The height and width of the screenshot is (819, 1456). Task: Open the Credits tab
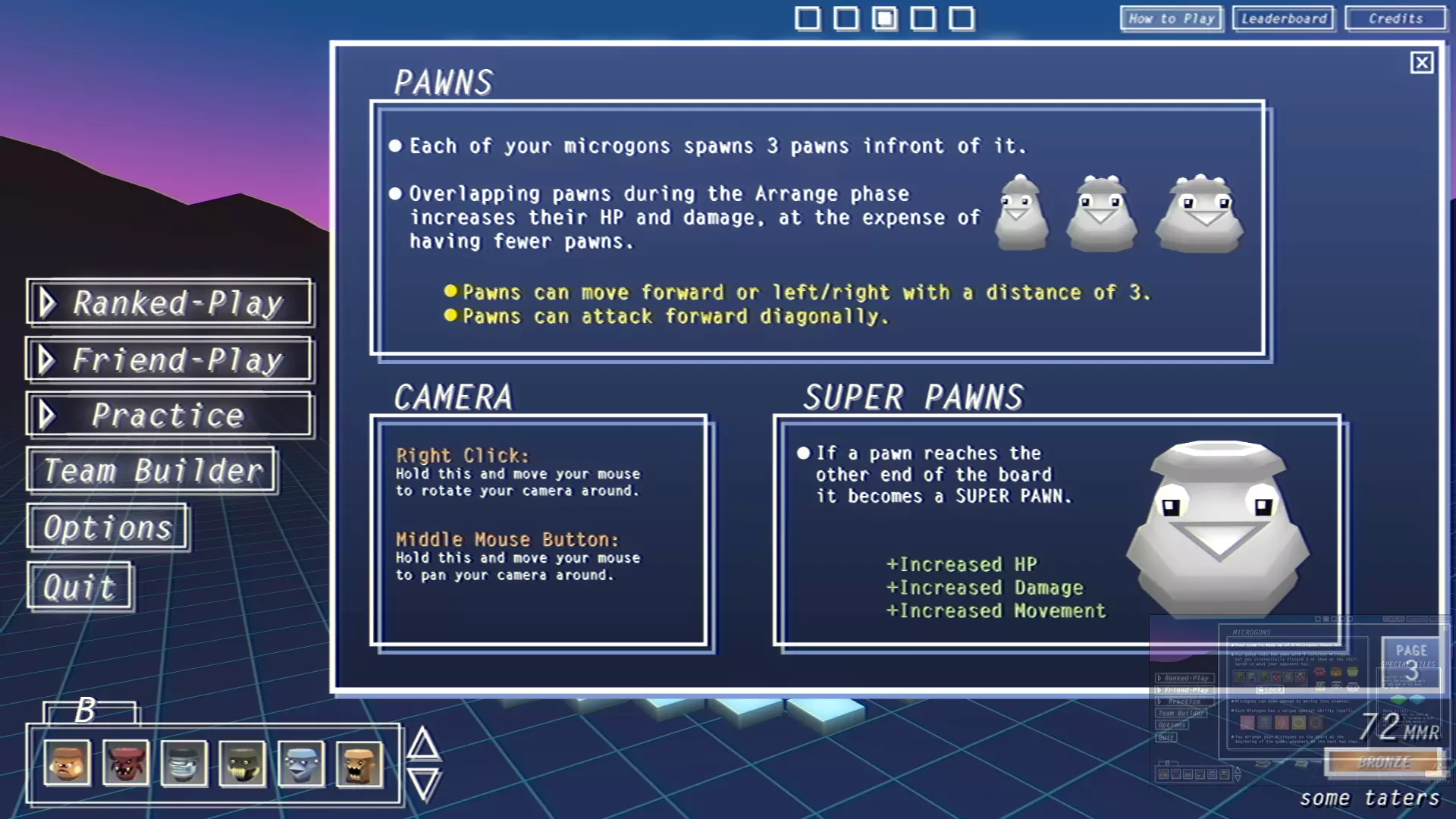(1395, 18)
